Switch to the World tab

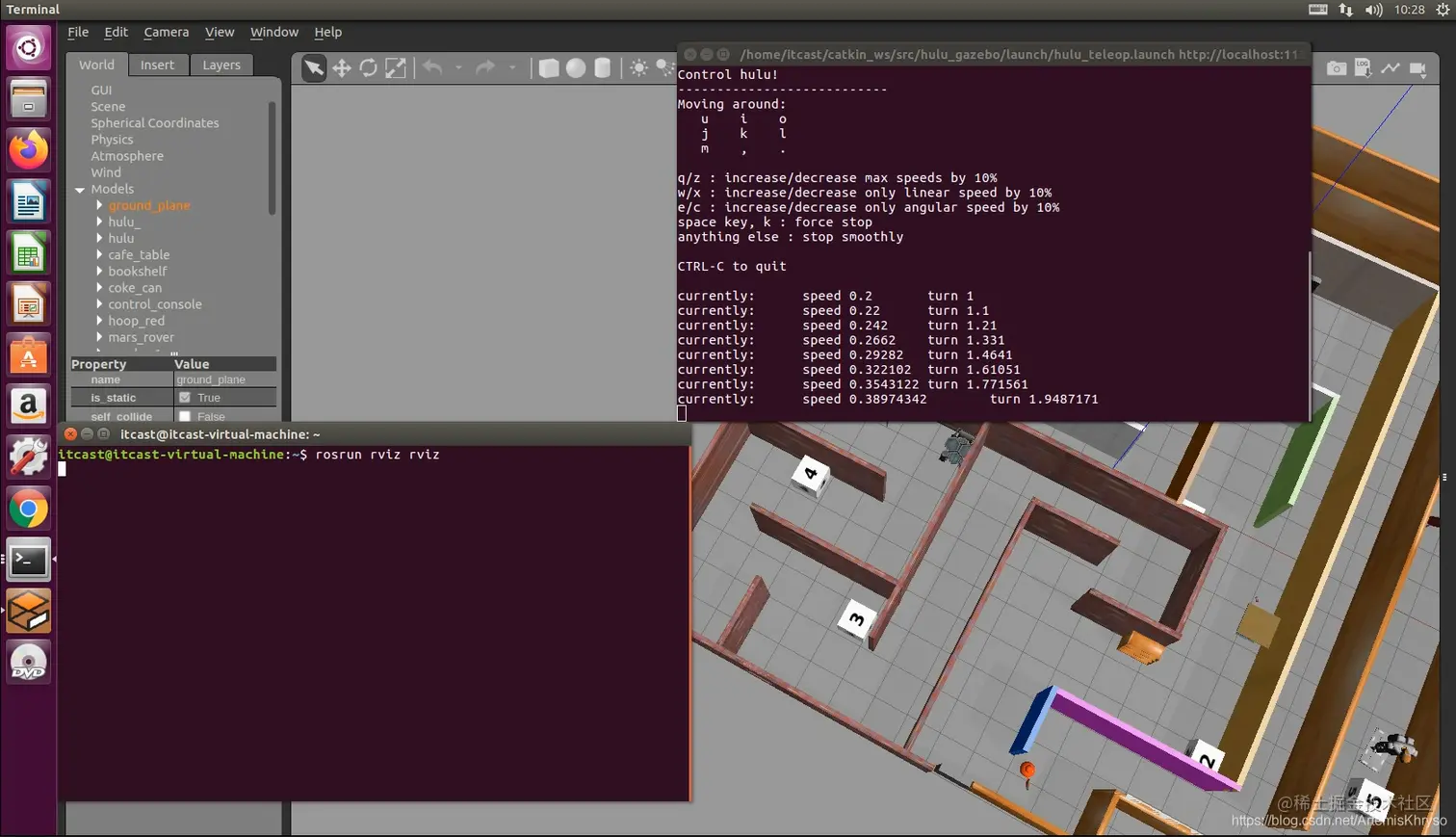point(96,65)
